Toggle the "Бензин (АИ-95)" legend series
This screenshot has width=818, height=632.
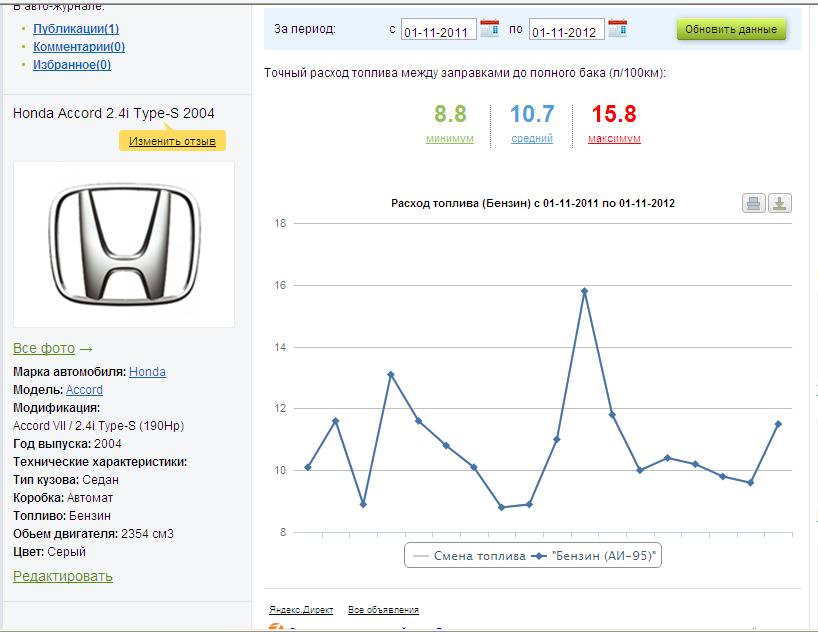(595, 556)
